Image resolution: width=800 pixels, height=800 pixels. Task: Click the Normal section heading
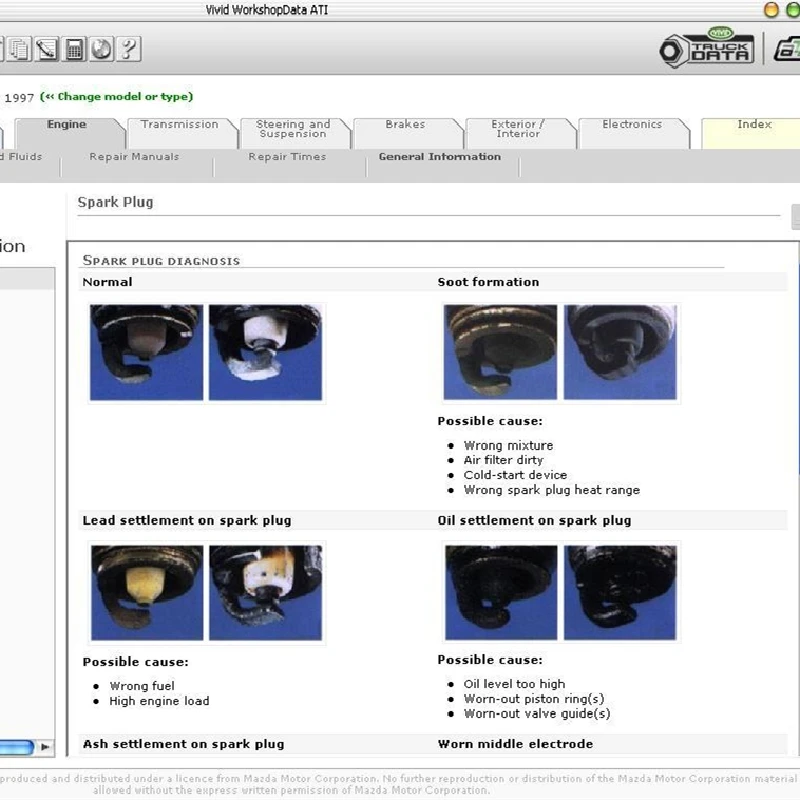(x=107, y=282)
